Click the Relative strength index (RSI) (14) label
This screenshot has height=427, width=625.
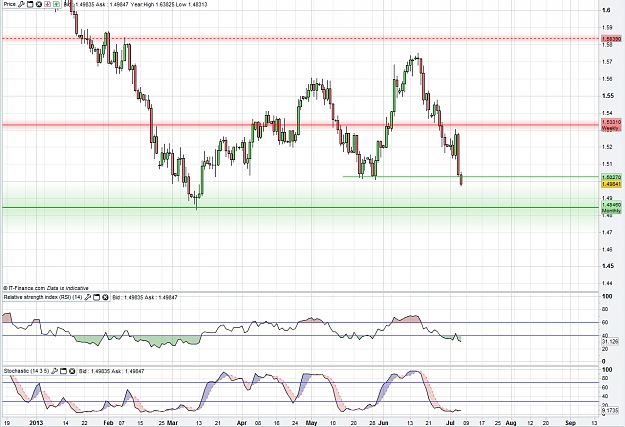click(43, 297)
